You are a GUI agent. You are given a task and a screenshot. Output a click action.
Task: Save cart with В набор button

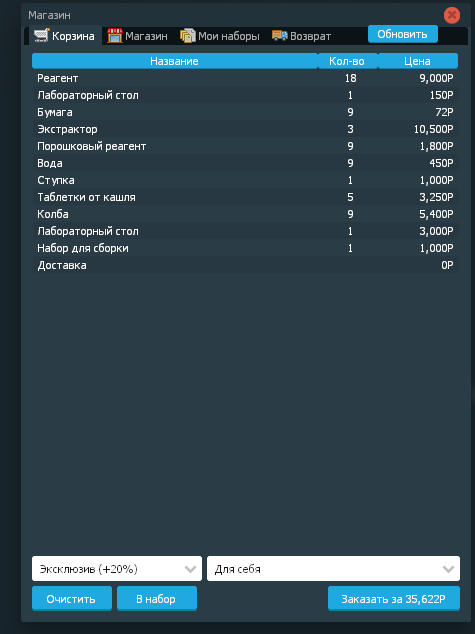click(156, 598)
